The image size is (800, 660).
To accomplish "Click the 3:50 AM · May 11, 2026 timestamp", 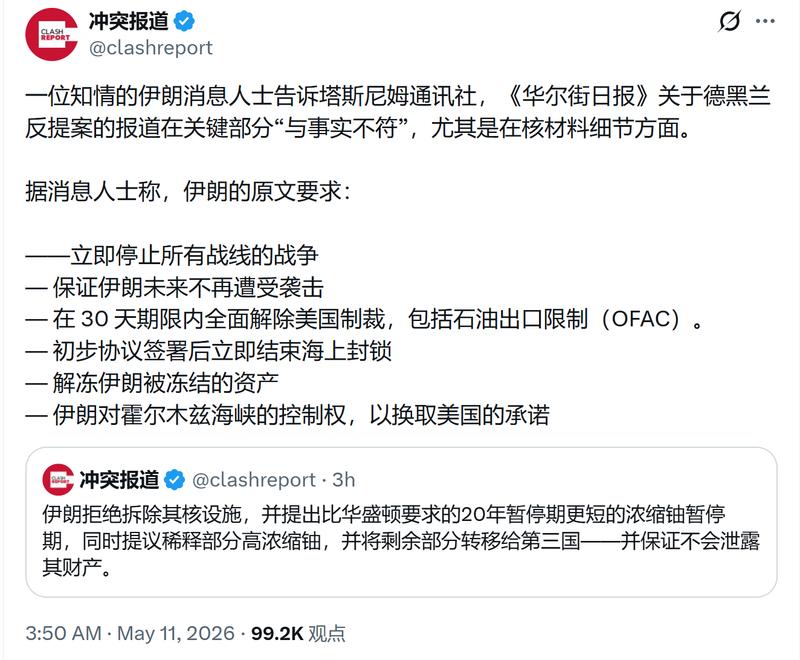I will tap(130, 633).
